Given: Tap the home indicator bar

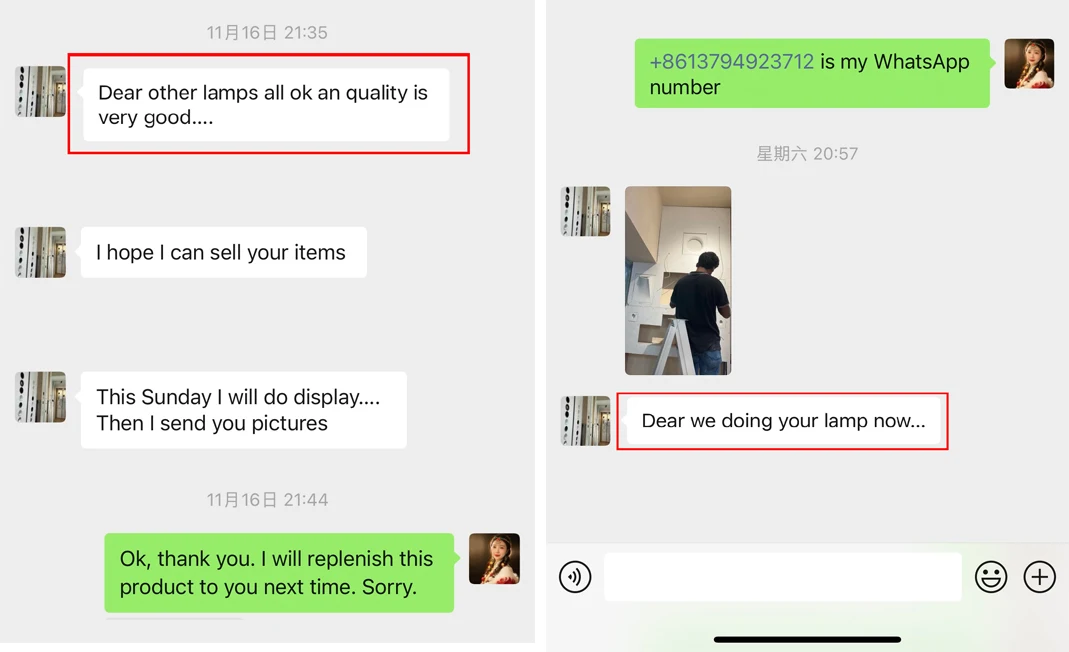Looking at the screenshot, I should pyautogui.click(x=807, y=640).
